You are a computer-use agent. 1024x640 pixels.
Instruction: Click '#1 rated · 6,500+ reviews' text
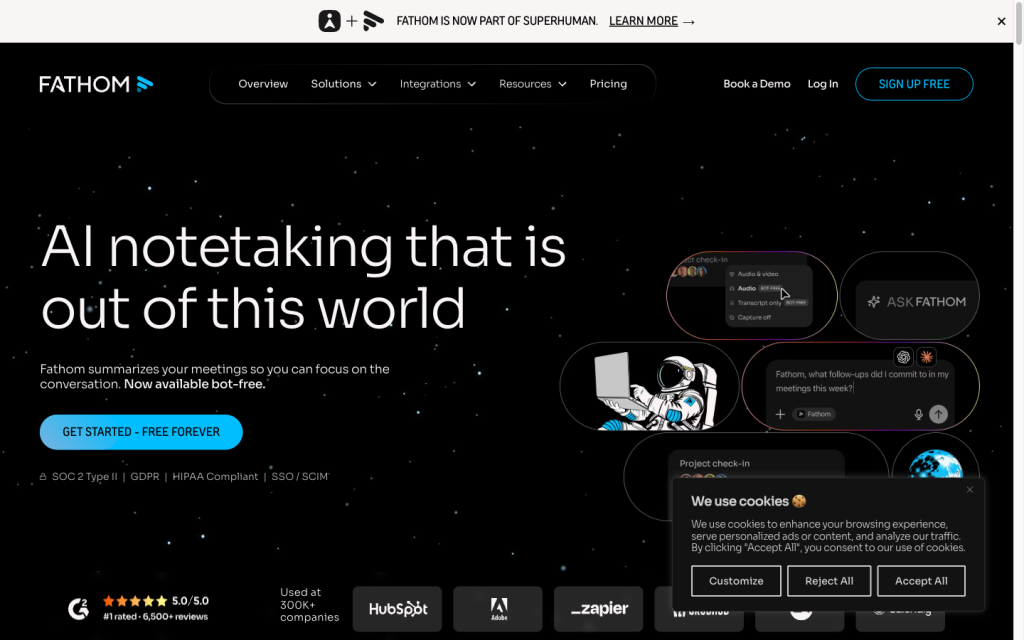155,616
